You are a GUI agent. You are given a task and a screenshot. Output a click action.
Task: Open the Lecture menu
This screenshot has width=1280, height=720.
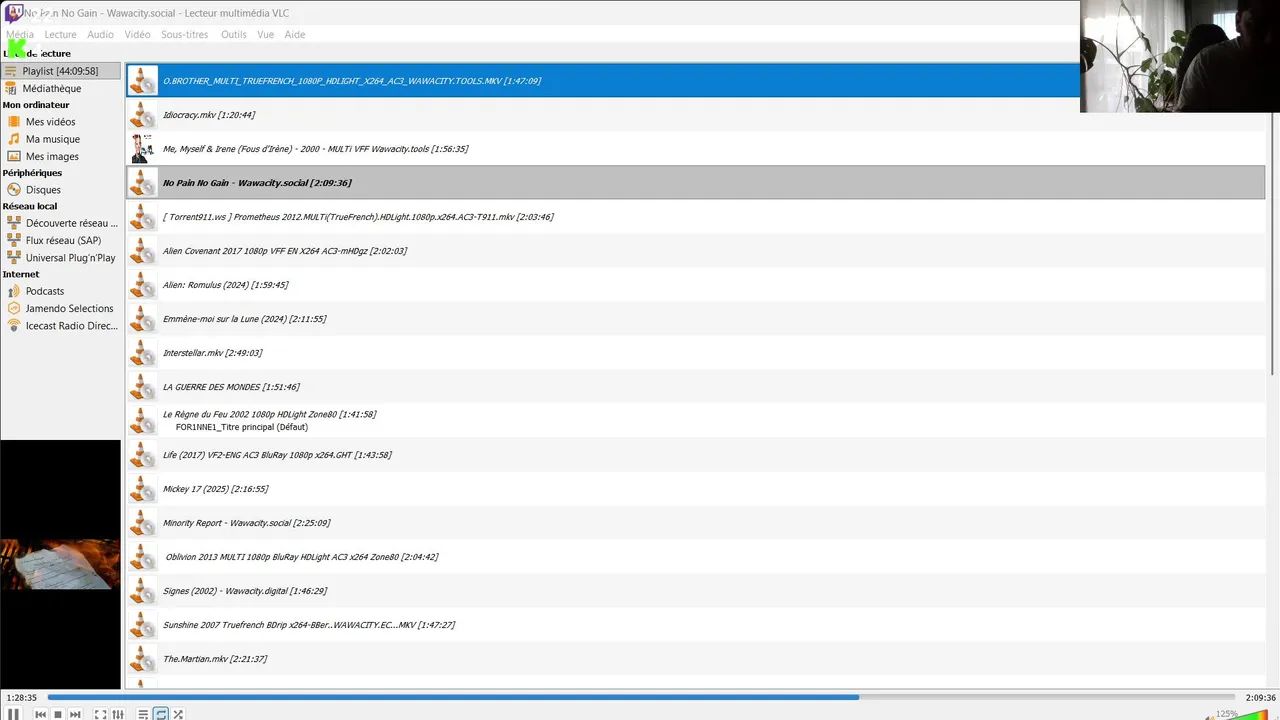click(60, 34)
